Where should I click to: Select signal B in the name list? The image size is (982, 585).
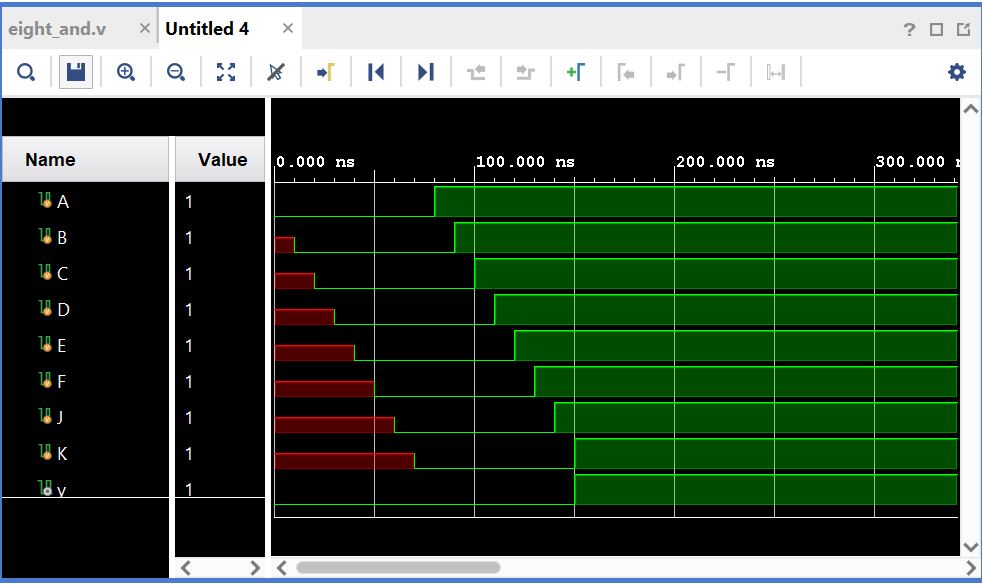[x=62, y=238]
